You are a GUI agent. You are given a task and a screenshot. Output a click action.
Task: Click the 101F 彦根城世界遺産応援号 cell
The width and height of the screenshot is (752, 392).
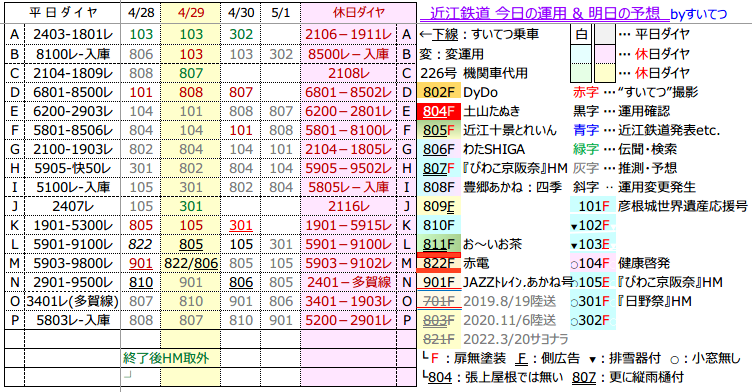[594, 206]
